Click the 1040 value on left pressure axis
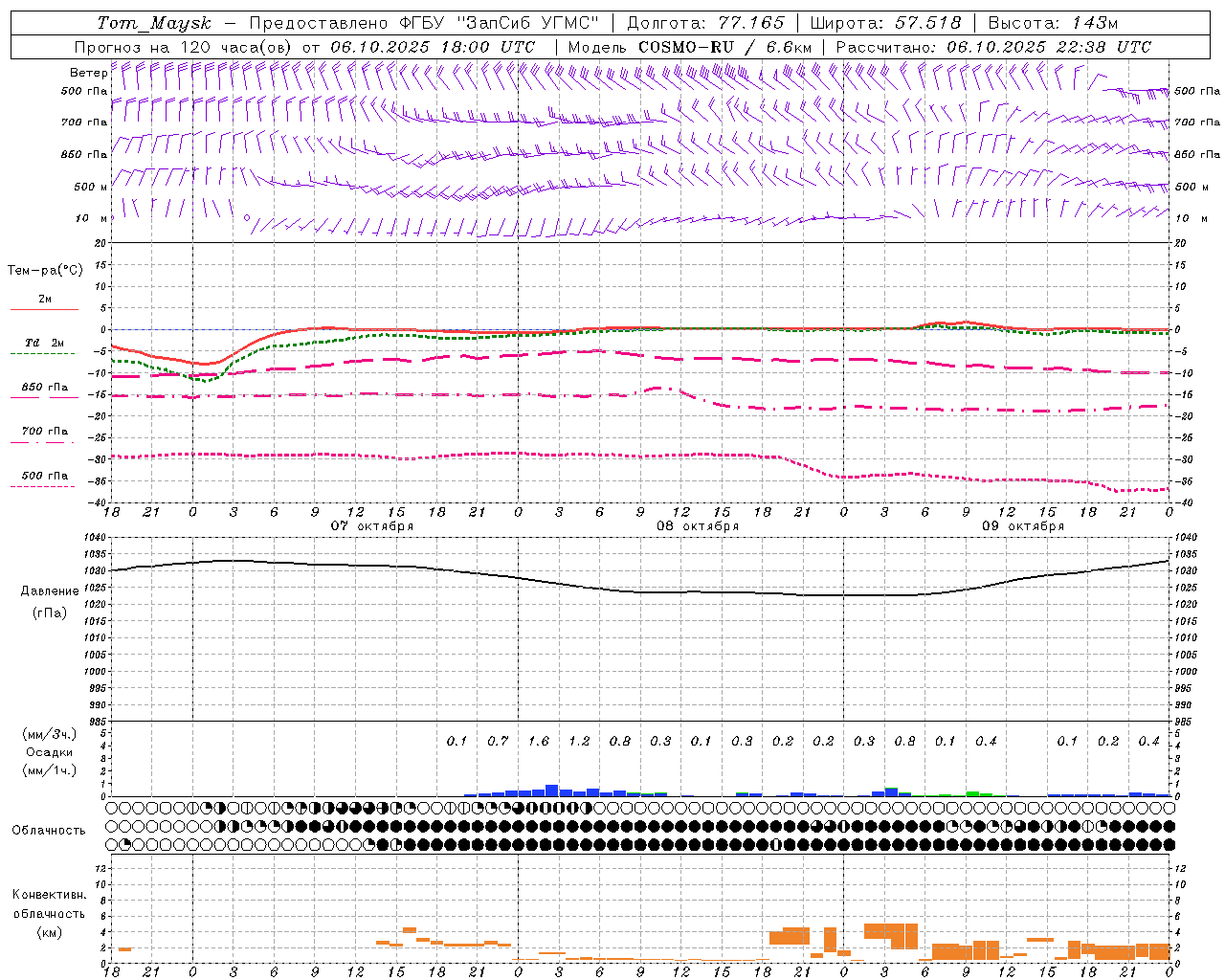1225x980 pixels. [96, 538]
